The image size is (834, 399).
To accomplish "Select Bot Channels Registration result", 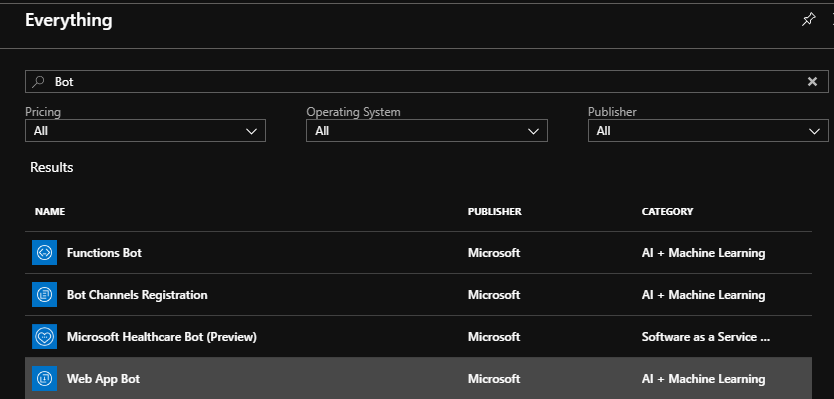I will (x=418, y=295).
